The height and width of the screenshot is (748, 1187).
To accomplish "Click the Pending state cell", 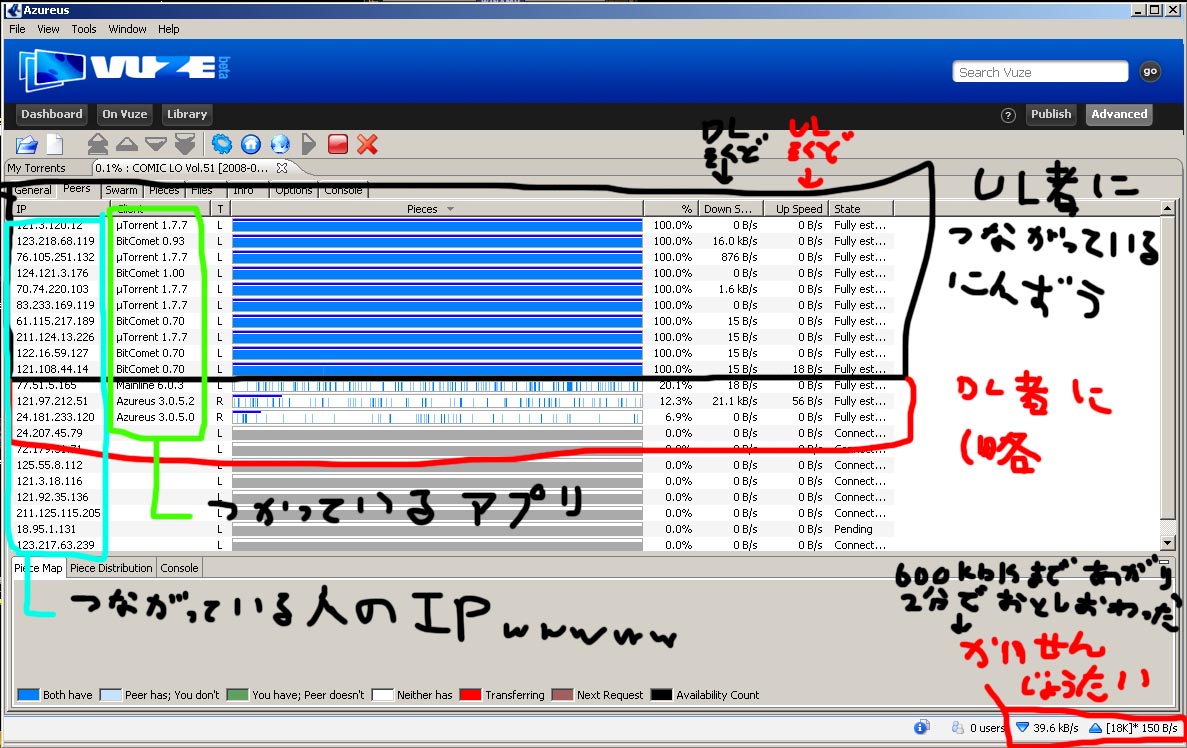I will (x=853, y=528).
